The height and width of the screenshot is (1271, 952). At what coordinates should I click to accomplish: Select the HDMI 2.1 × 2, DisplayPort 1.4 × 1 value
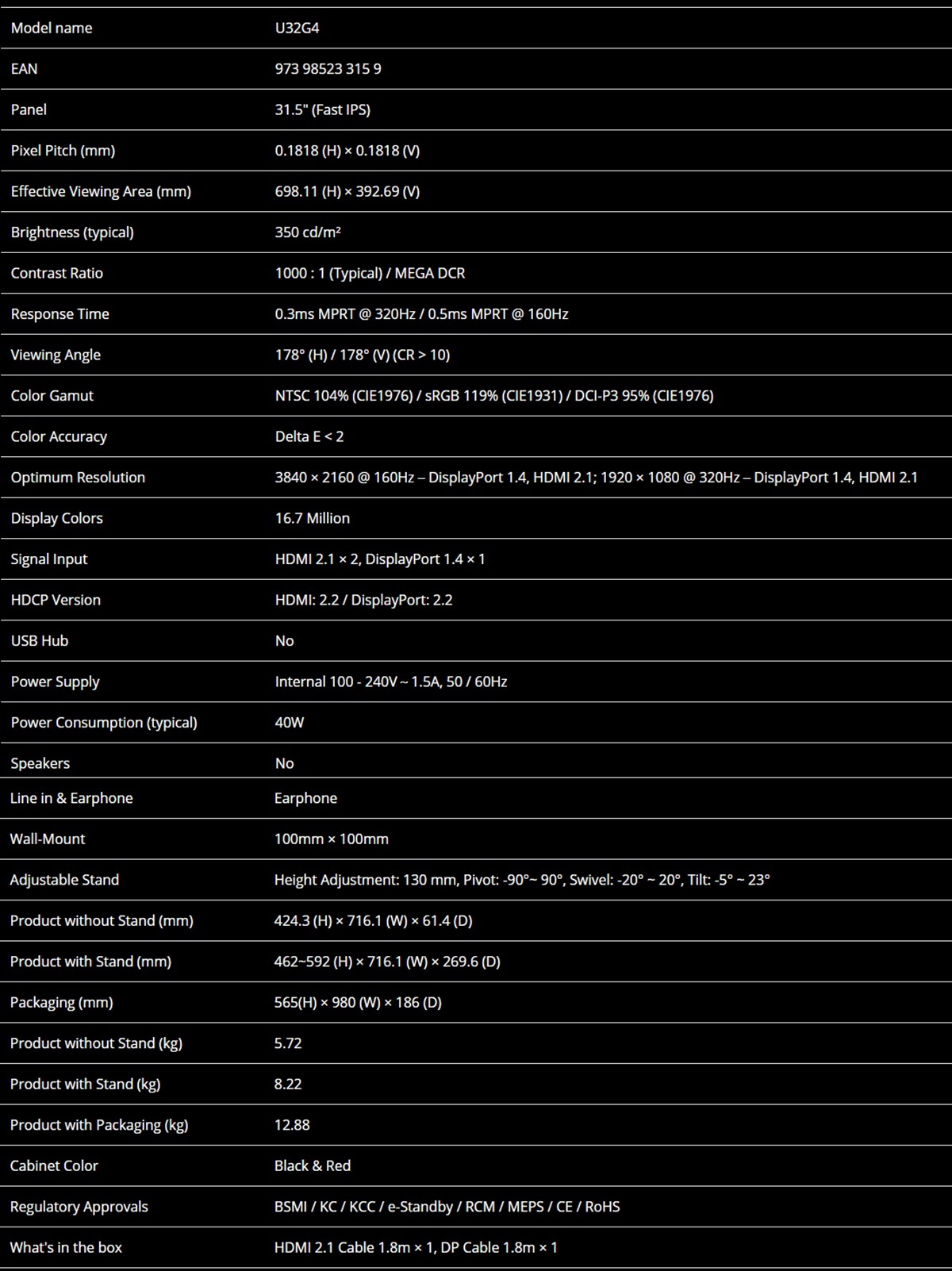point(380,559)
